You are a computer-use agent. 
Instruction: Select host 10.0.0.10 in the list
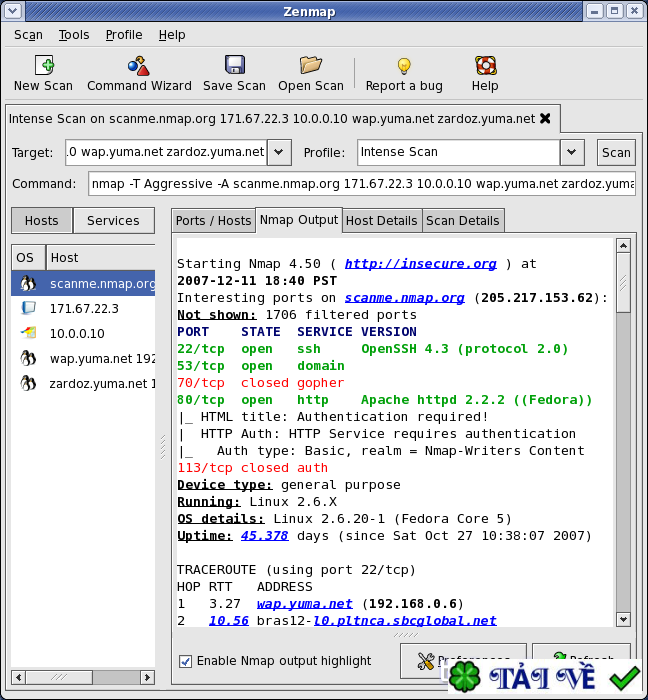(x=77, y=333)
